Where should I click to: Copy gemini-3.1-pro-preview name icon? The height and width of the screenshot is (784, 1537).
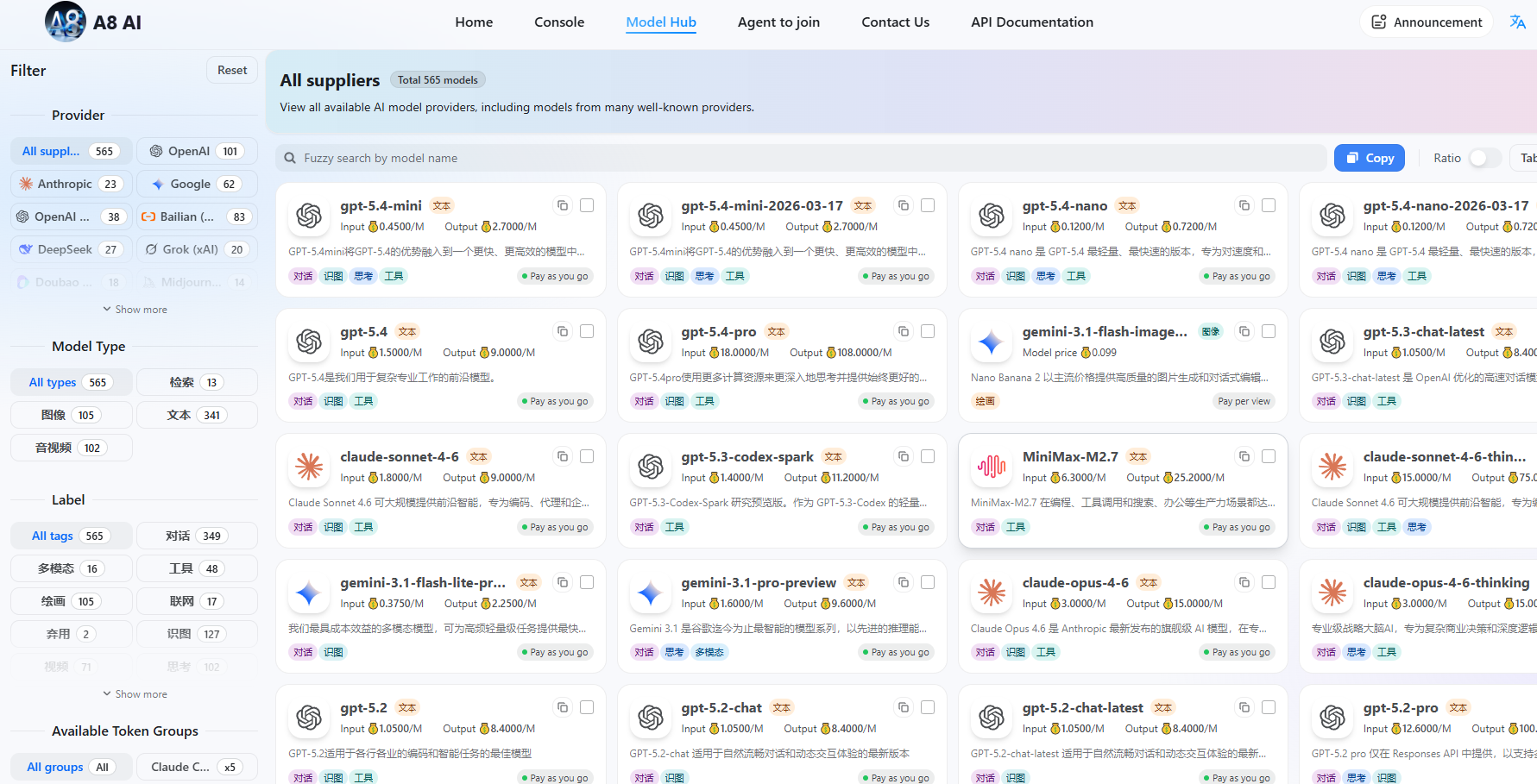pos(904,582)
